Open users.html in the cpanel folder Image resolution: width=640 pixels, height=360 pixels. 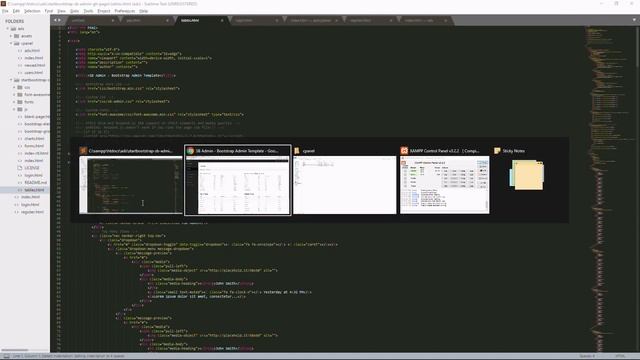(x=33, y=73)
